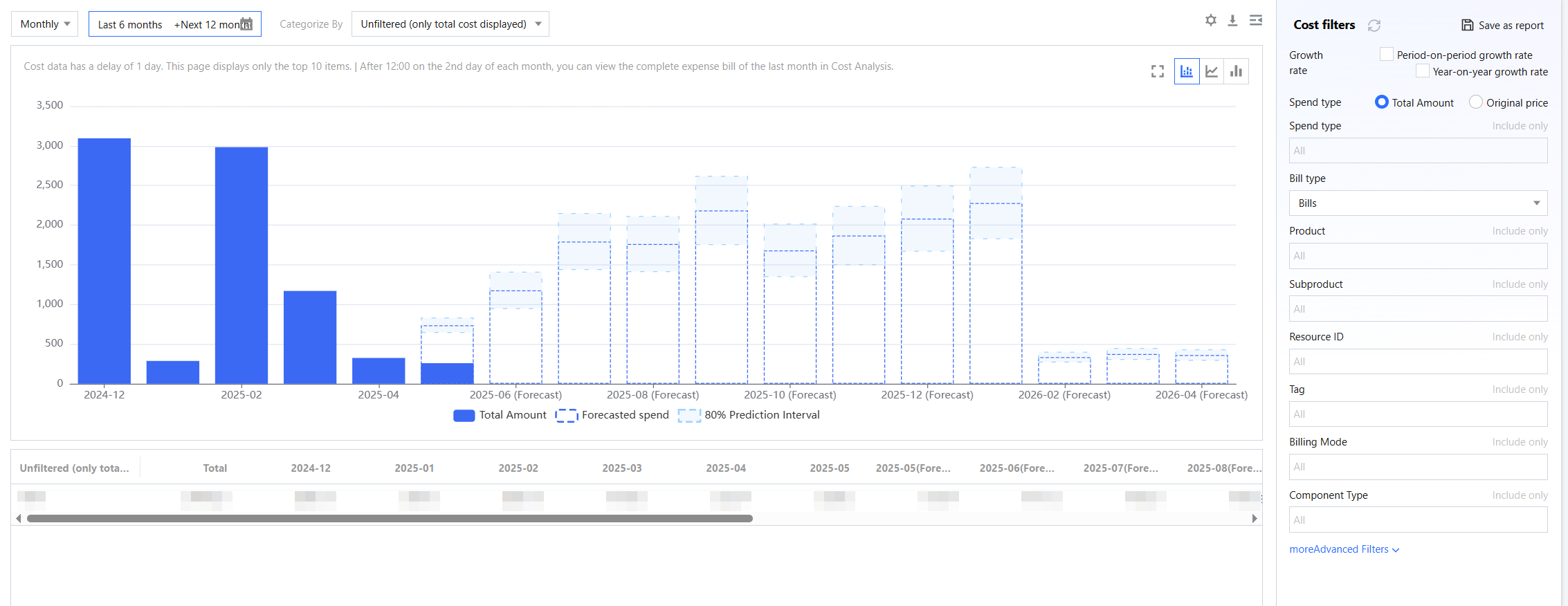Click the Resource ID filter field
Screen dimensions: 1568x606
(1418, 362)
